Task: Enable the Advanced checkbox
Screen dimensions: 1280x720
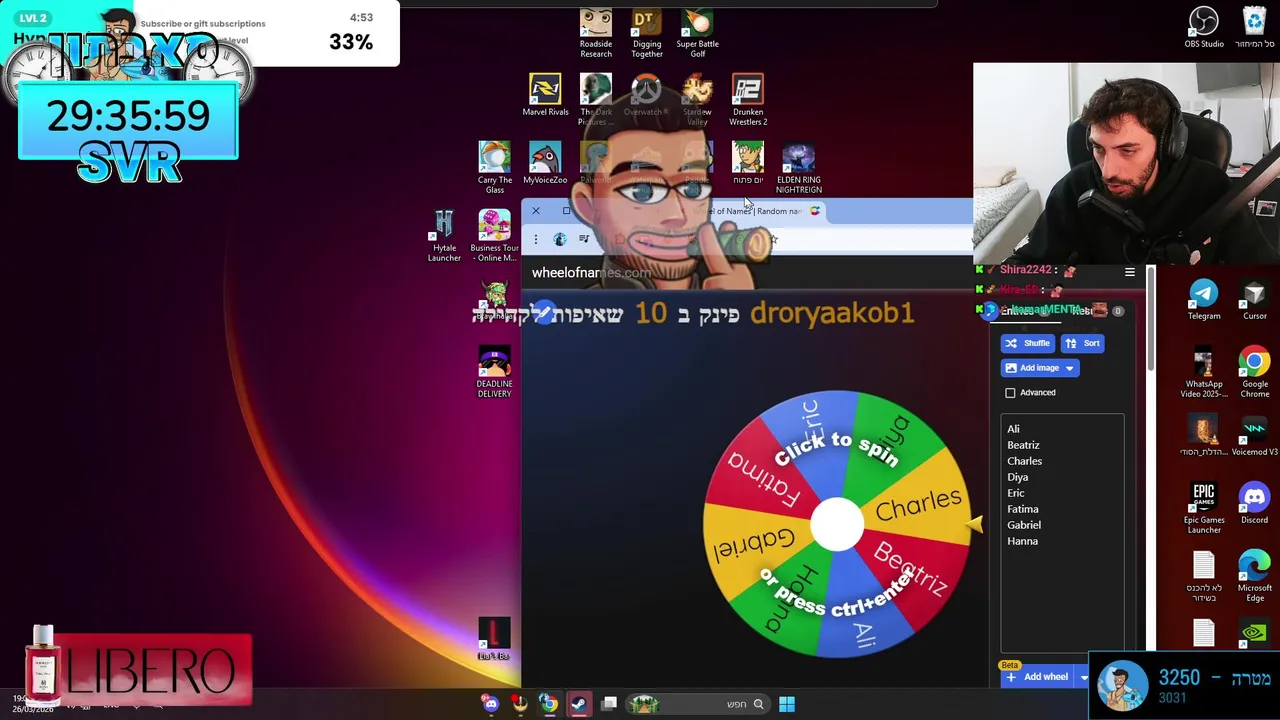Action: [x=1010, y=393]
